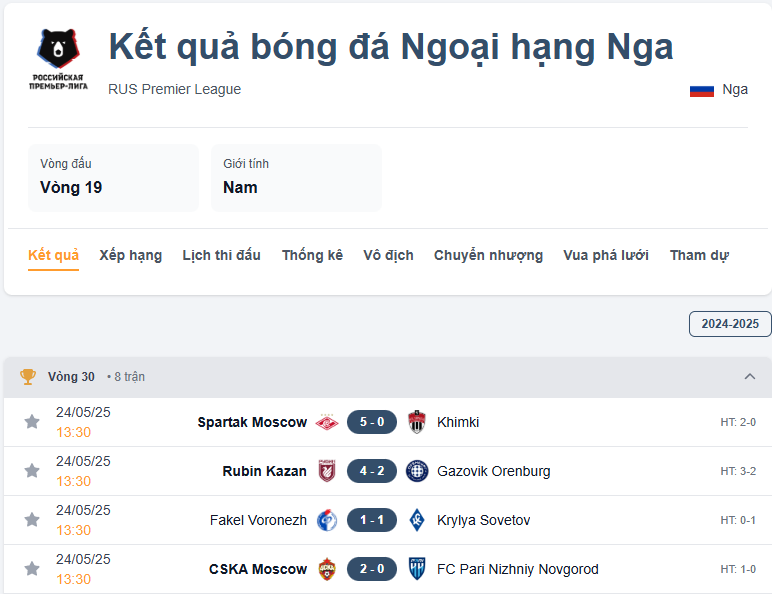
Task: Switch to the Xếp hạng tab
Action: pyautogui.click(x=130, y=255)
